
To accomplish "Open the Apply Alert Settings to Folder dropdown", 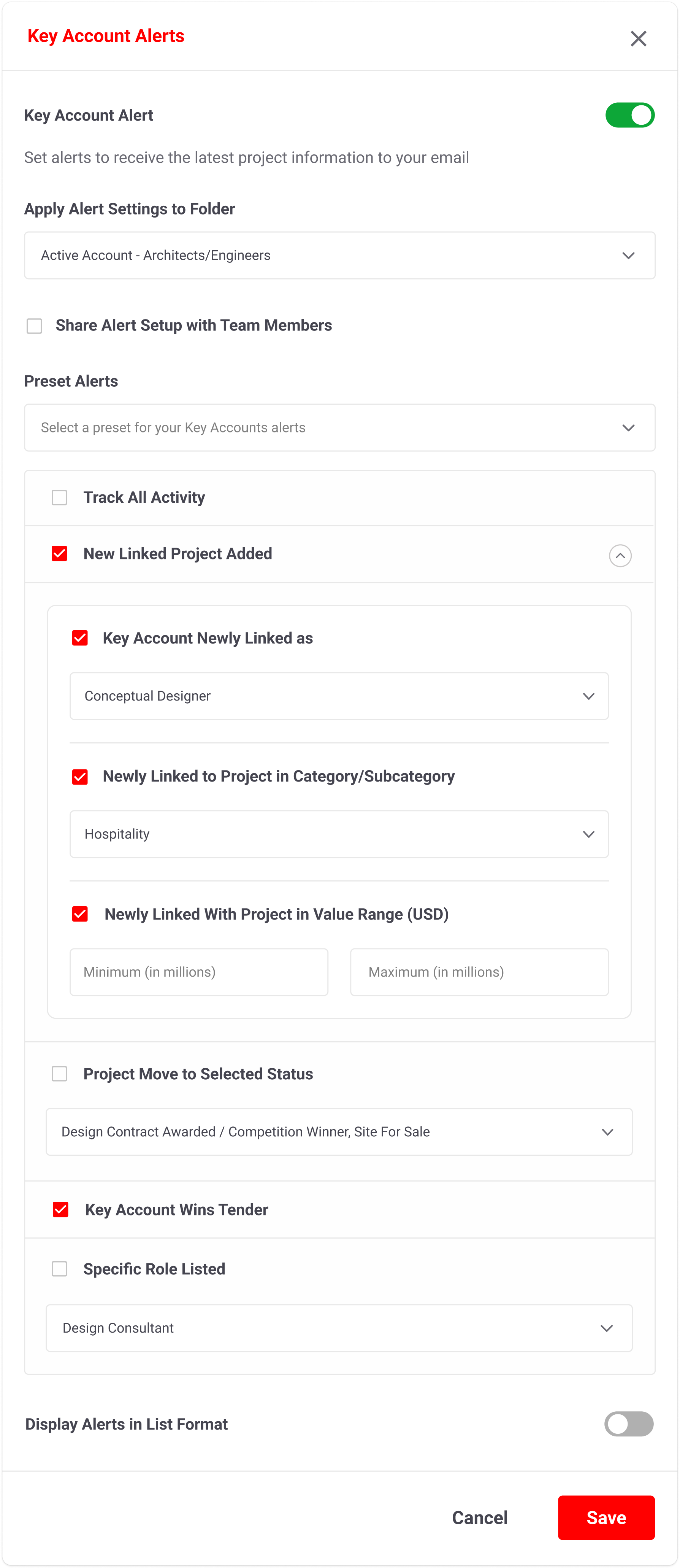I will [x=339, y=255].
